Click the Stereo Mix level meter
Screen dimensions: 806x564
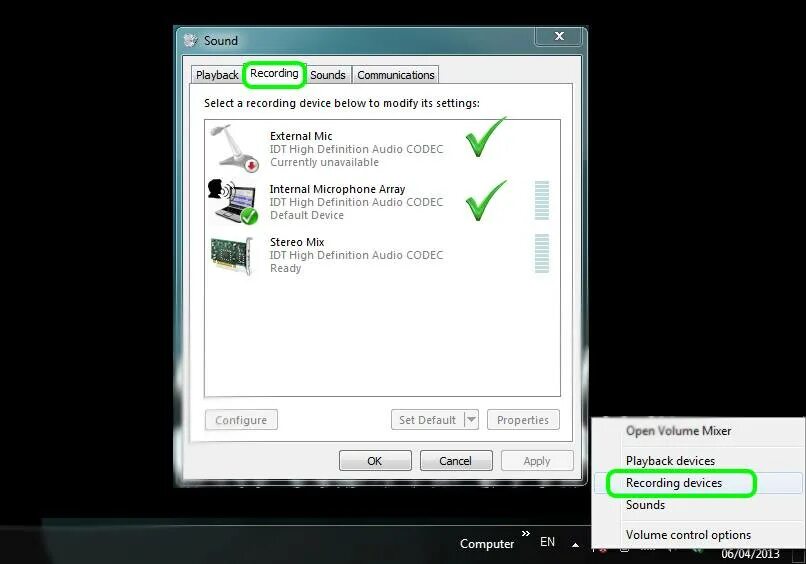(x=542, y=253)
